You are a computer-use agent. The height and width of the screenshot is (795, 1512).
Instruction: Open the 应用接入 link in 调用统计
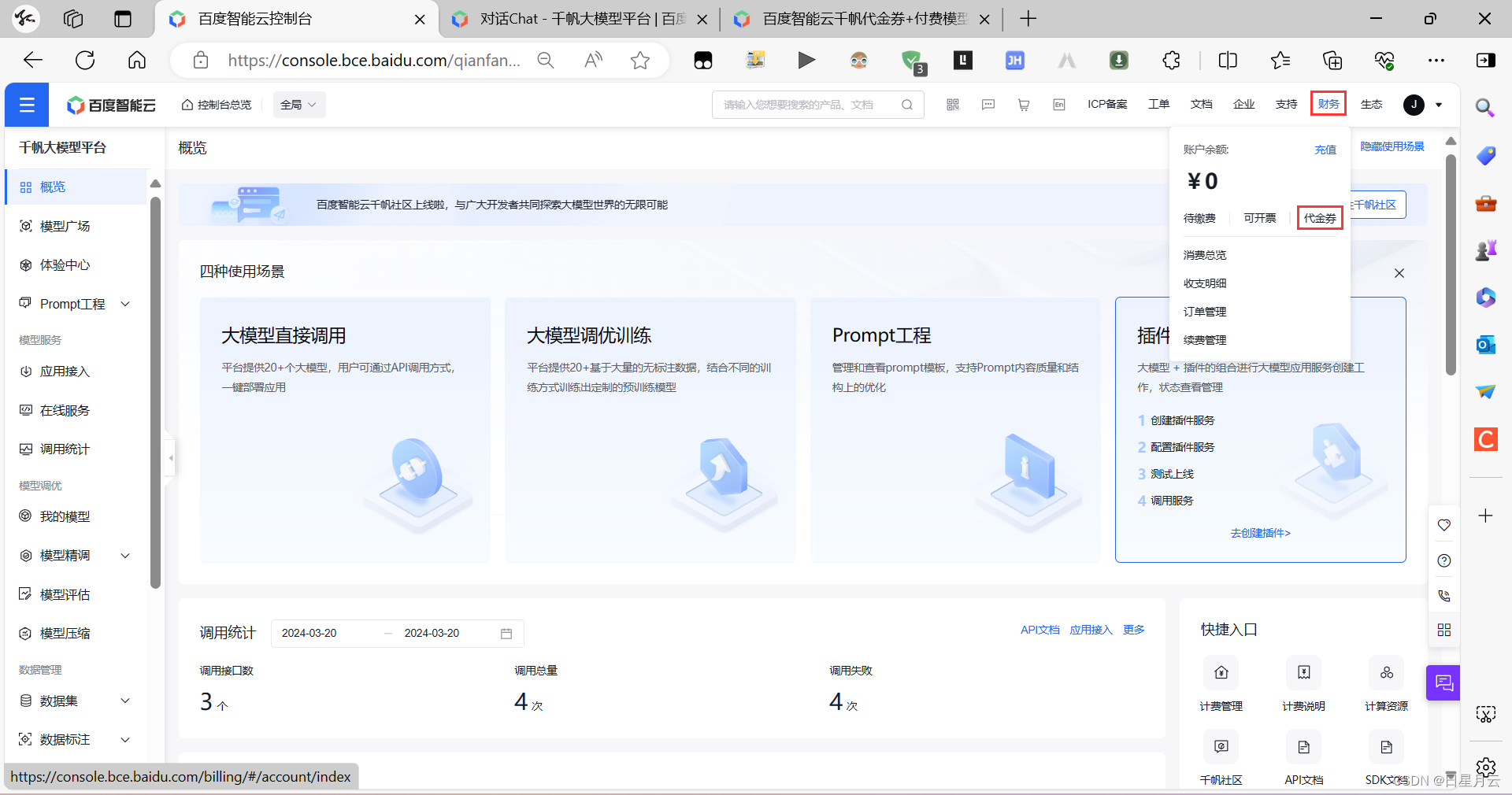tap(1091, 630)
